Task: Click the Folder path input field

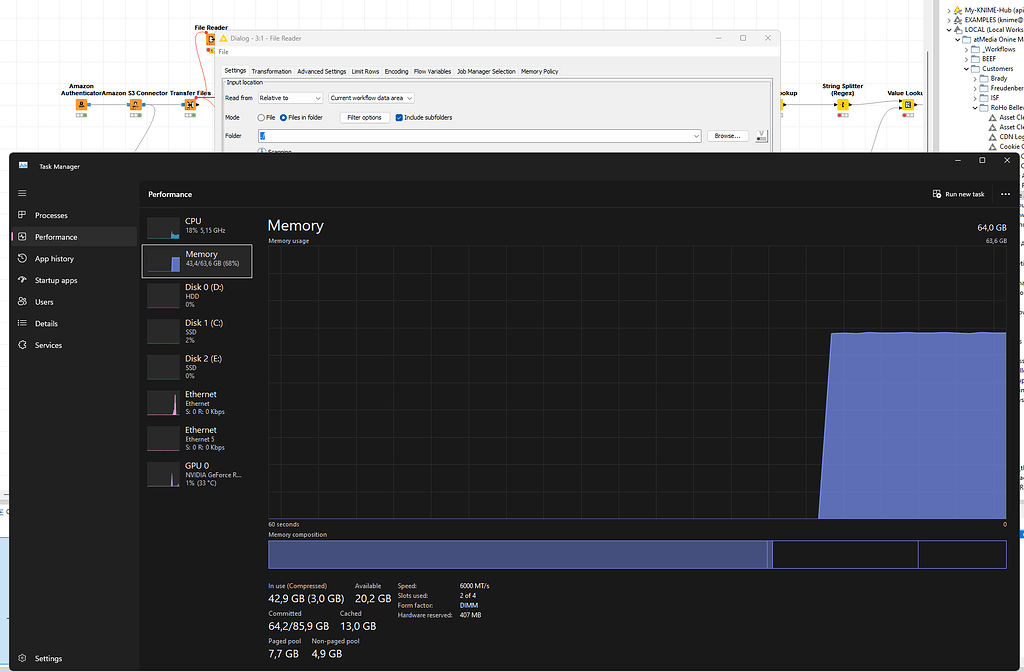Action: pyautogui.click(x=479, y=136)
